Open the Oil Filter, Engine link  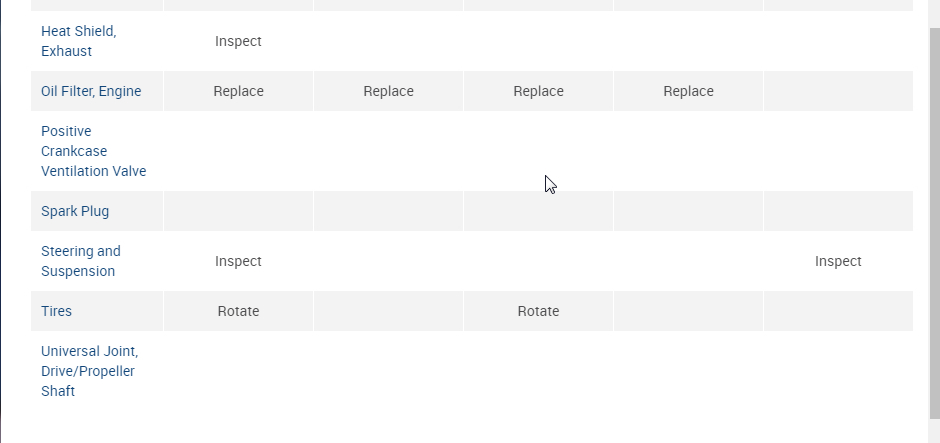point(91,91)
